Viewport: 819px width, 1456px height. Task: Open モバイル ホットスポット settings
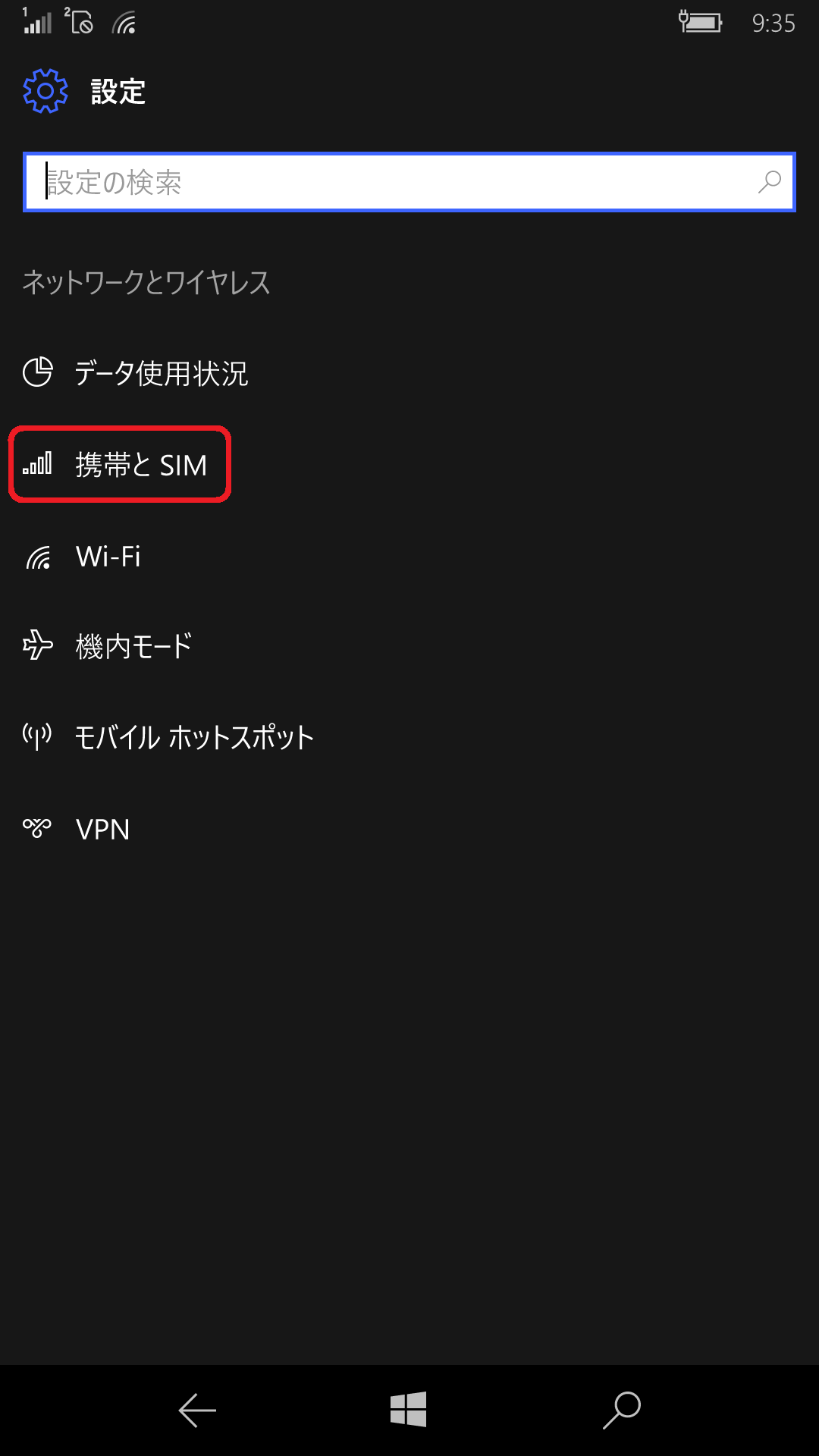[409, 737]
